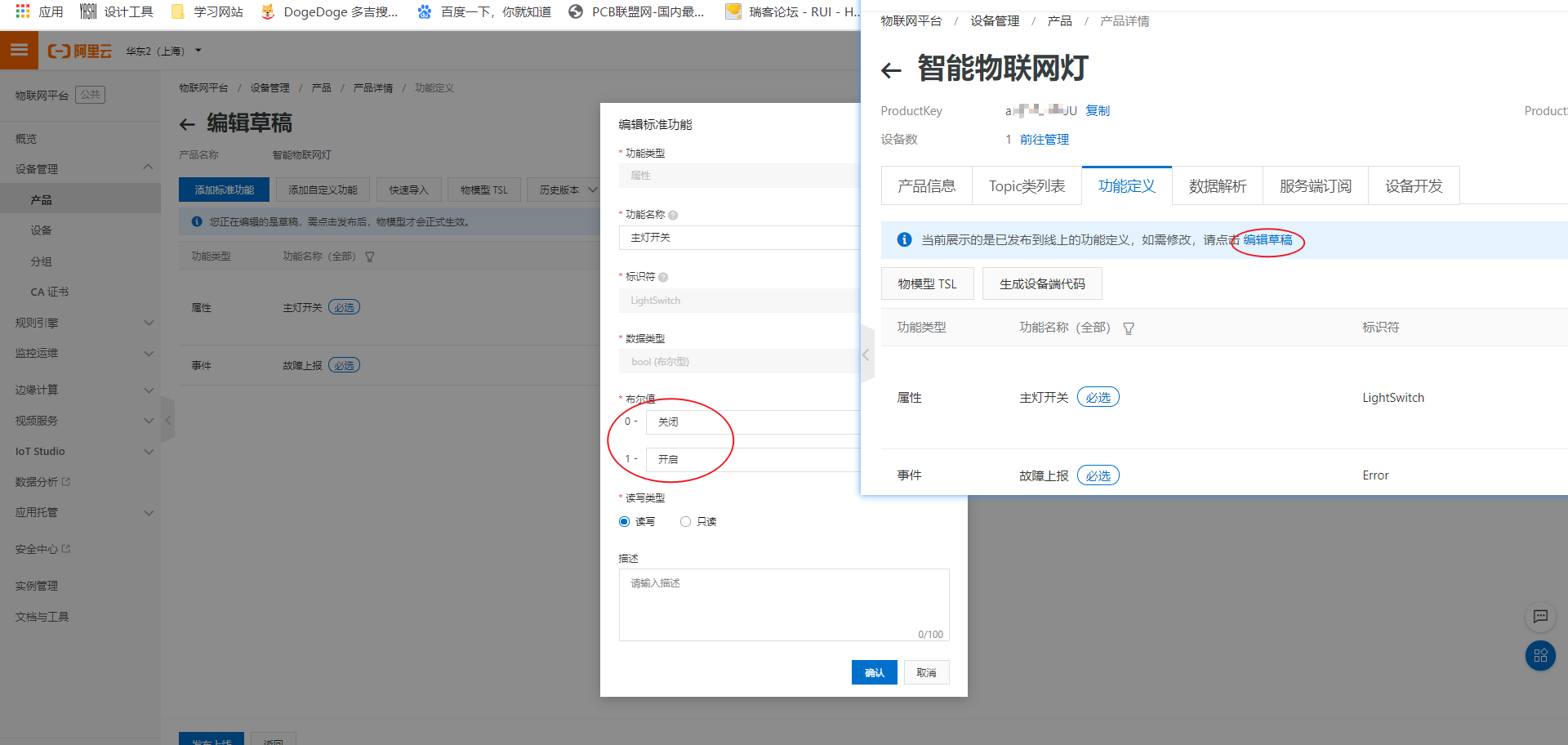Collapse the 设备管理 sidebar section
This screenshot has height=745, width=1568.
point(149,169)
